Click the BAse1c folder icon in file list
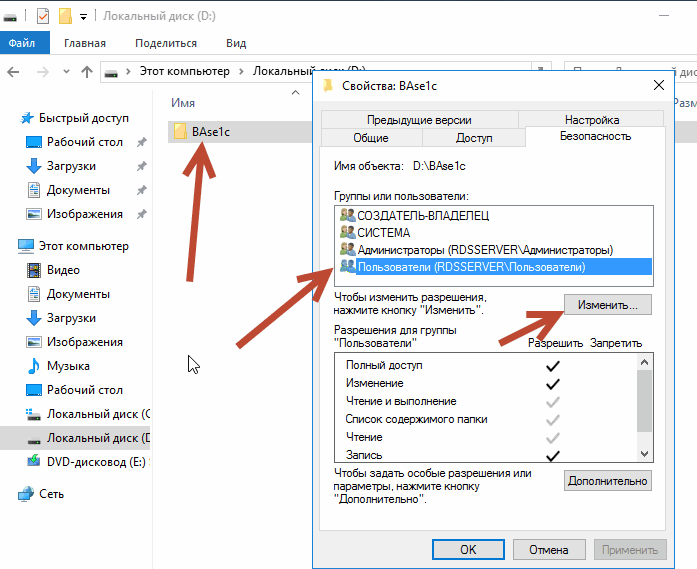 180,132
